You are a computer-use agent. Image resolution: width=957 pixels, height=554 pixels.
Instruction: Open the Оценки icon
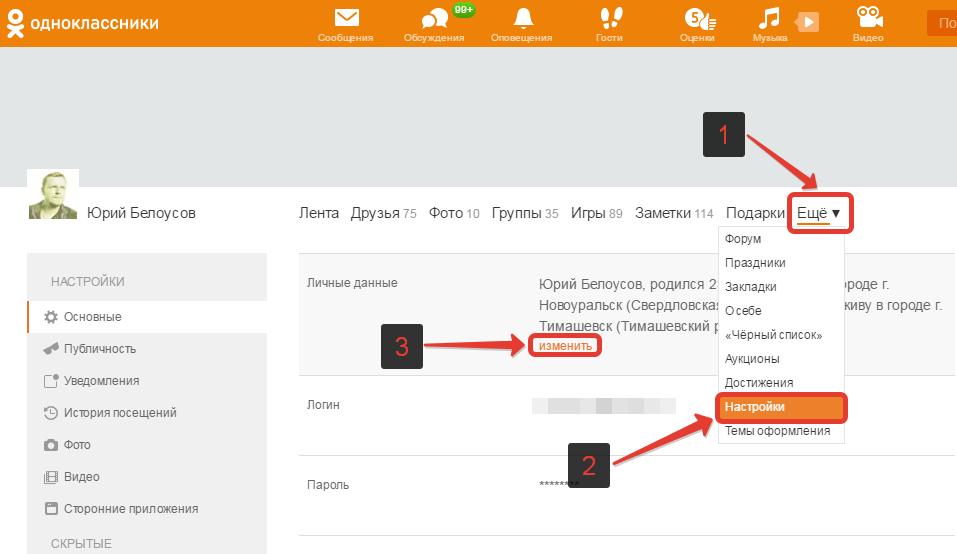click(699, 18)
